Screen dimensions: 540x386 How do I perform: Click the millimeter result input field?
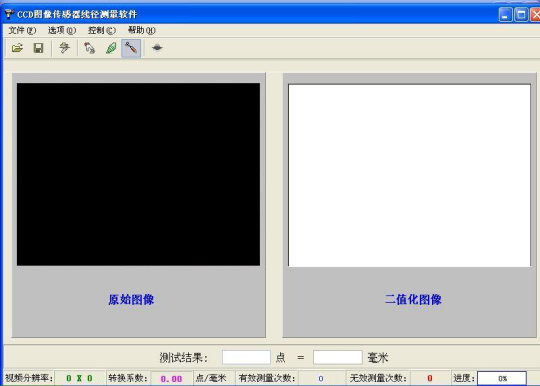pyautogui.click(x=338, y=357)
